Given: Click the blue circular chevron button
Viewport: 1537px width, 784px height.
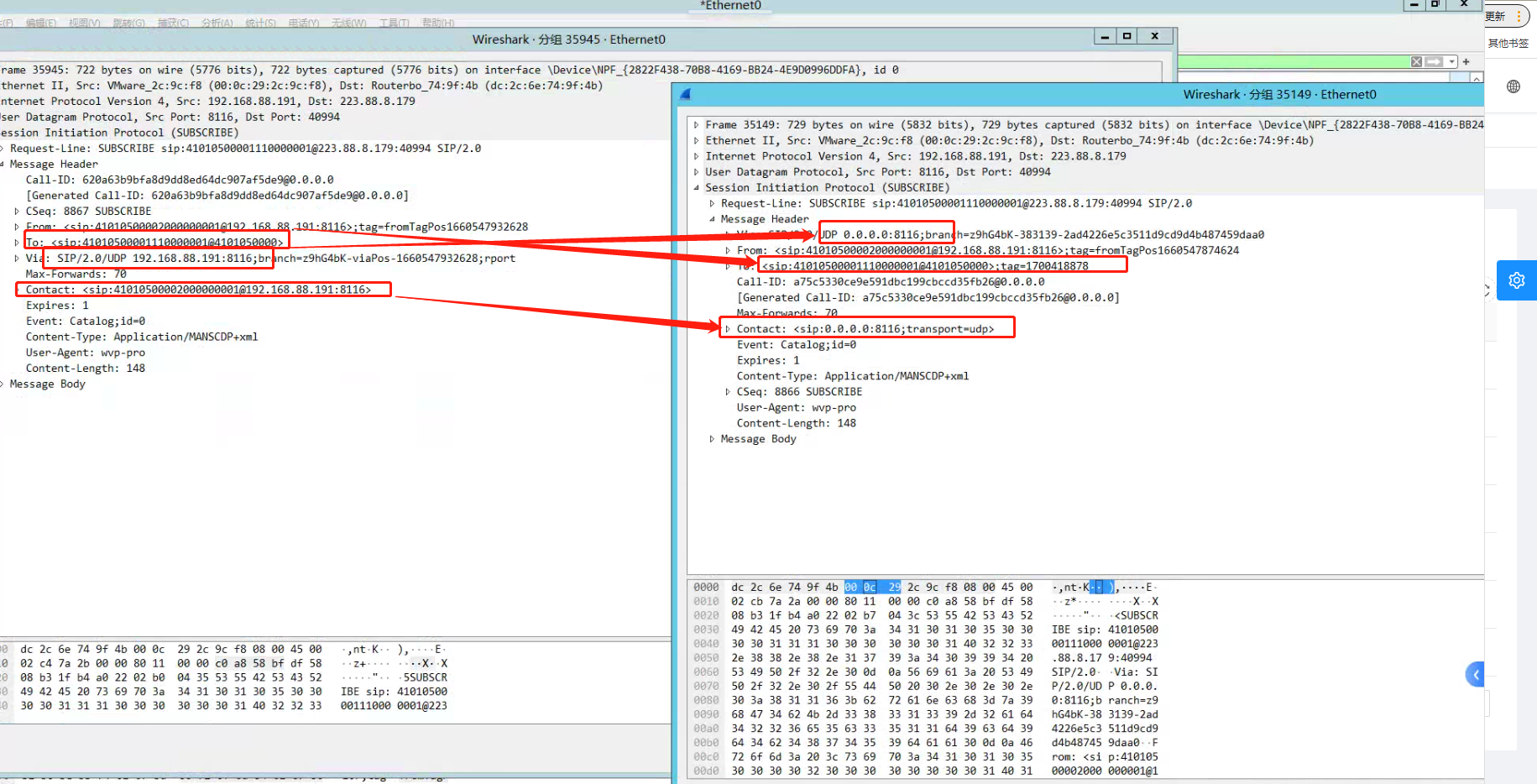Looking at the screenshot, I should tap(1475, 674).
